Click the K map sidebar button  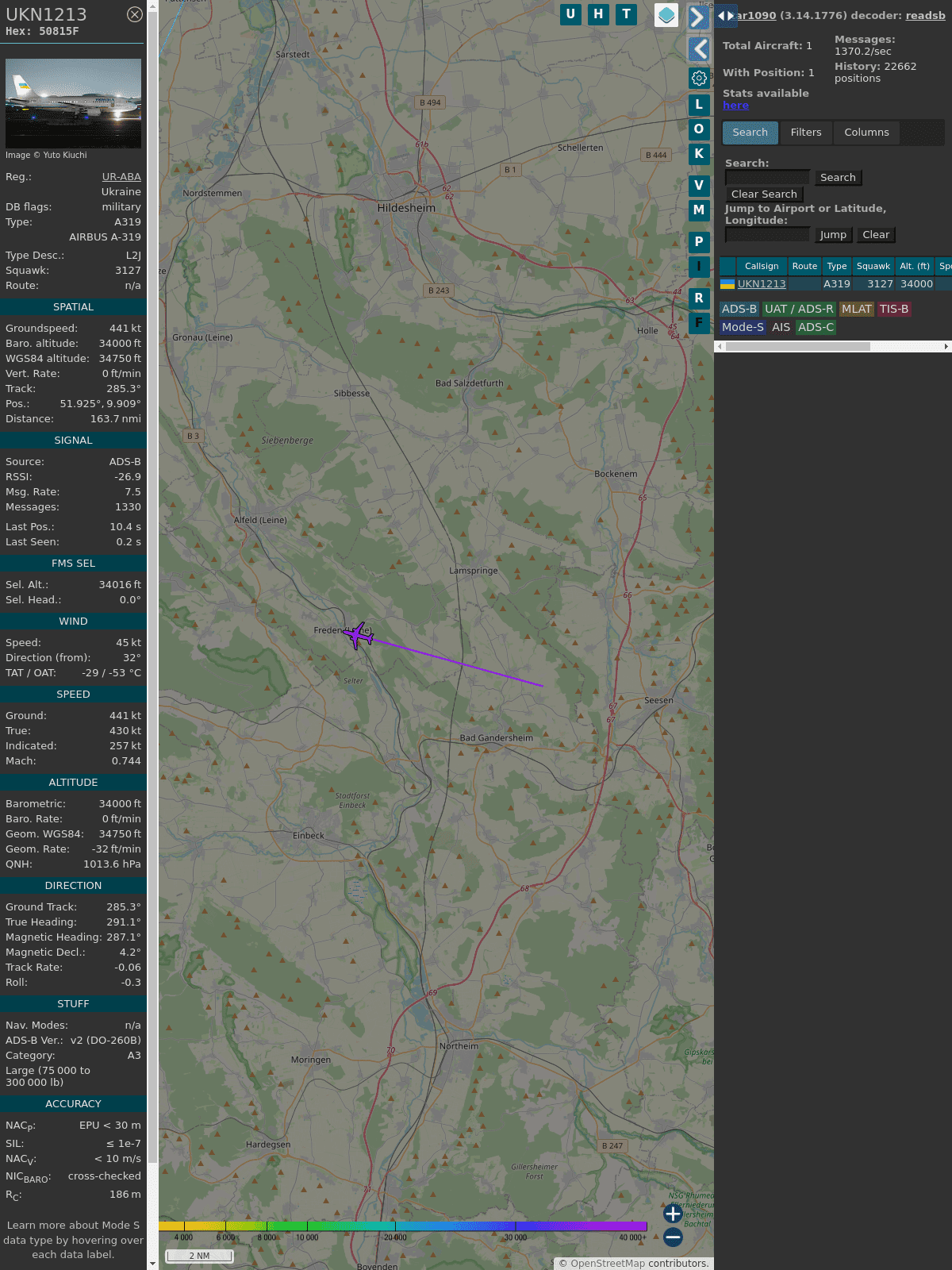click(699, 154)
